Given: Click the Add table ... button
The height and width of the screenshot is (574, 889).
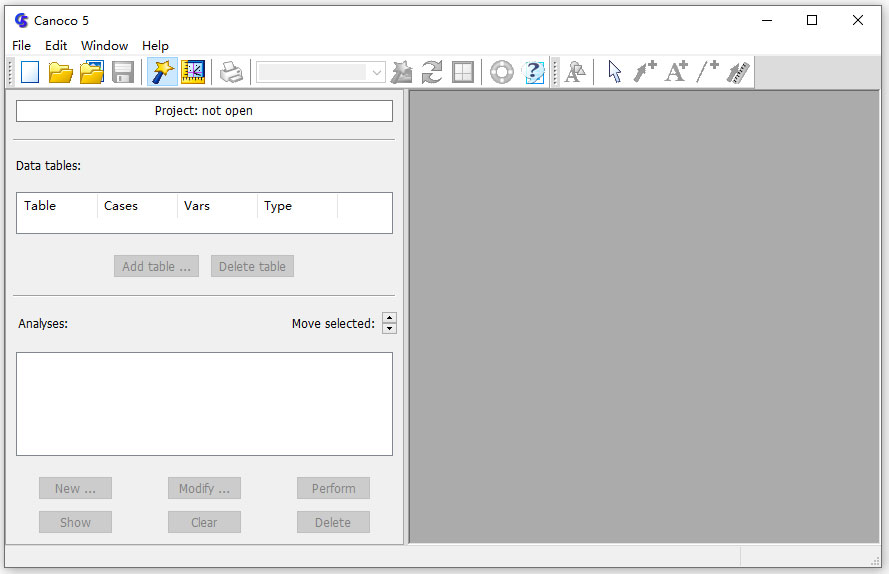Looking at the screenshot, I should 156,267.
